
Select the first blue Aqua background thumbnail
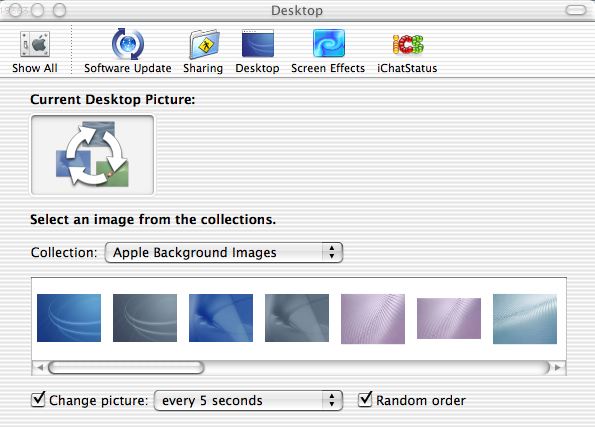[x=69, y=318]
